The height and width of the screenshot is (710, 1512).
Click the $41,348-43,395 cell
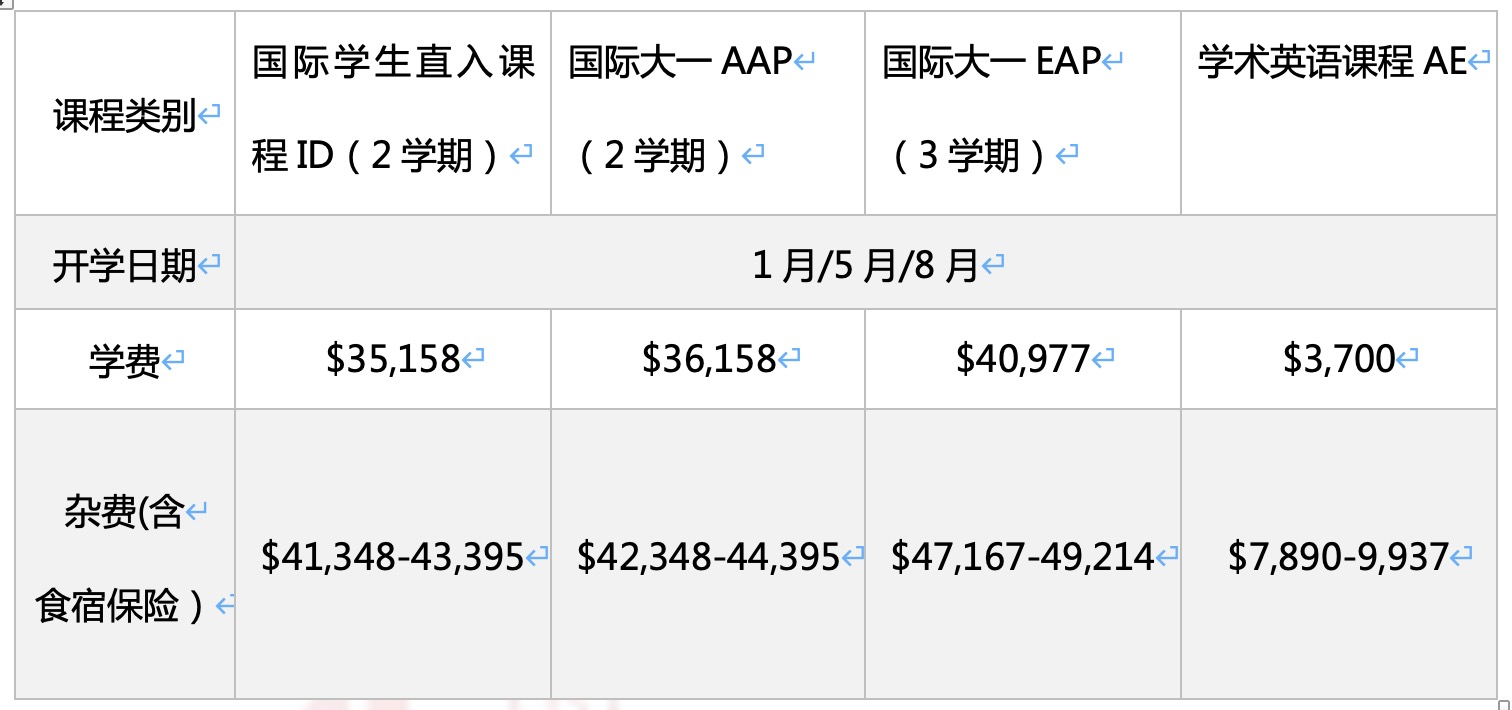392,557
